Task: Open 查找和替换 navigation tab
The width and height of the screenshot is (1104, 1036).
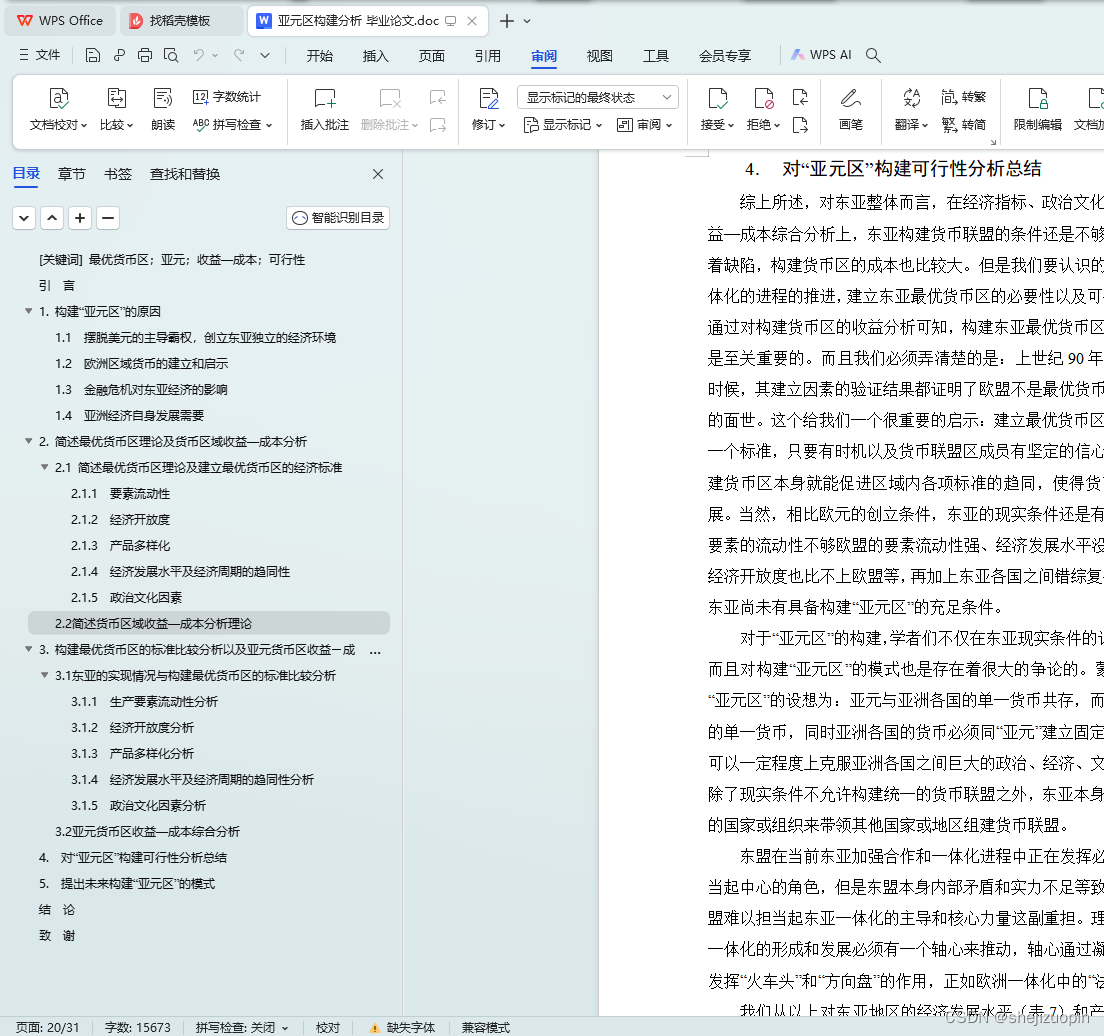Action: [184, 174]
